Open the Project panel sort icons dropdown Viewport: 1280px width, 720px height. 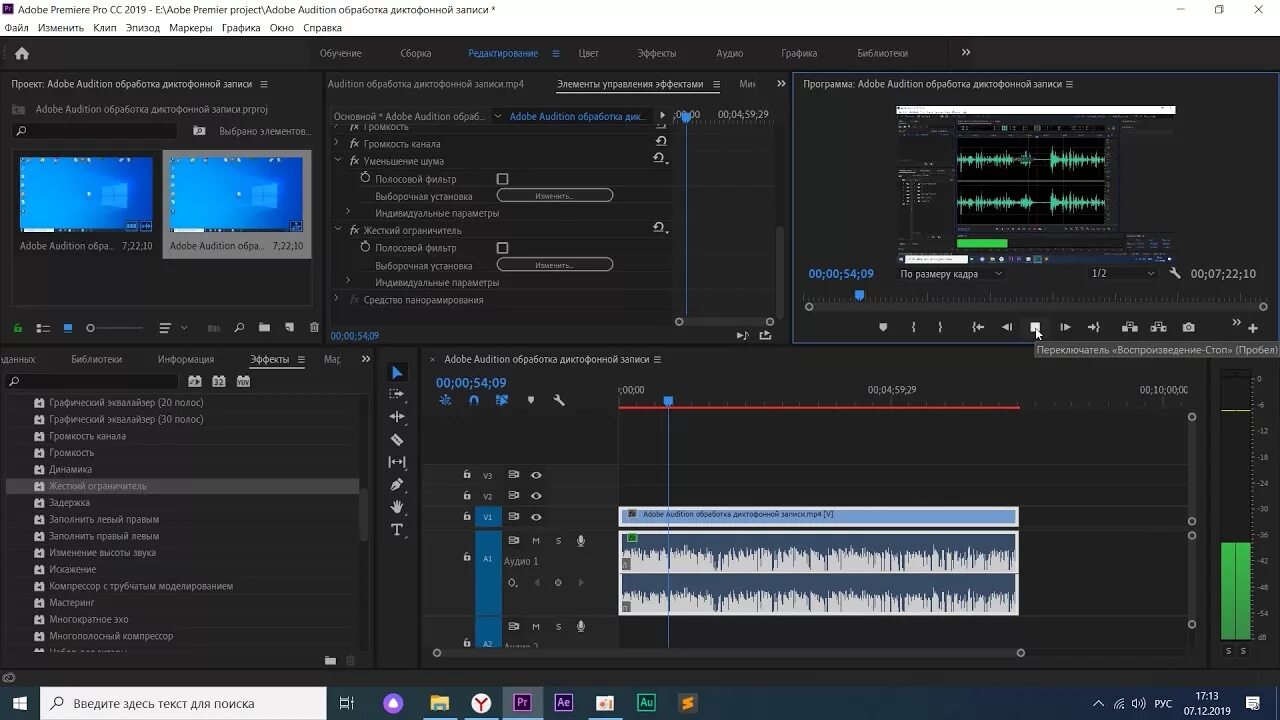click(x=170, y=328)
